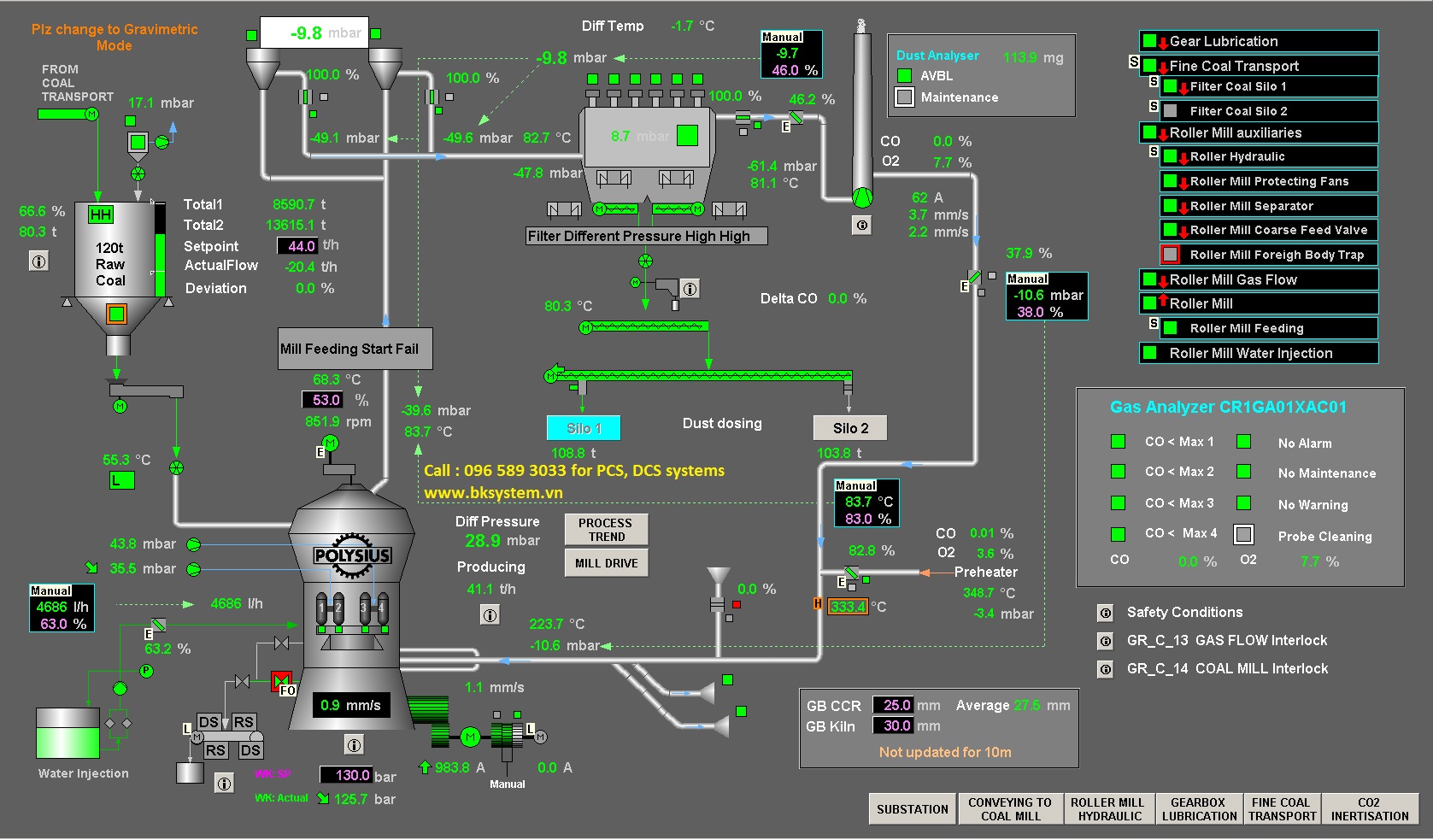Select the Silo 1 button
Viewport: 1433px width, 840px height.
[x=584, y=428]
